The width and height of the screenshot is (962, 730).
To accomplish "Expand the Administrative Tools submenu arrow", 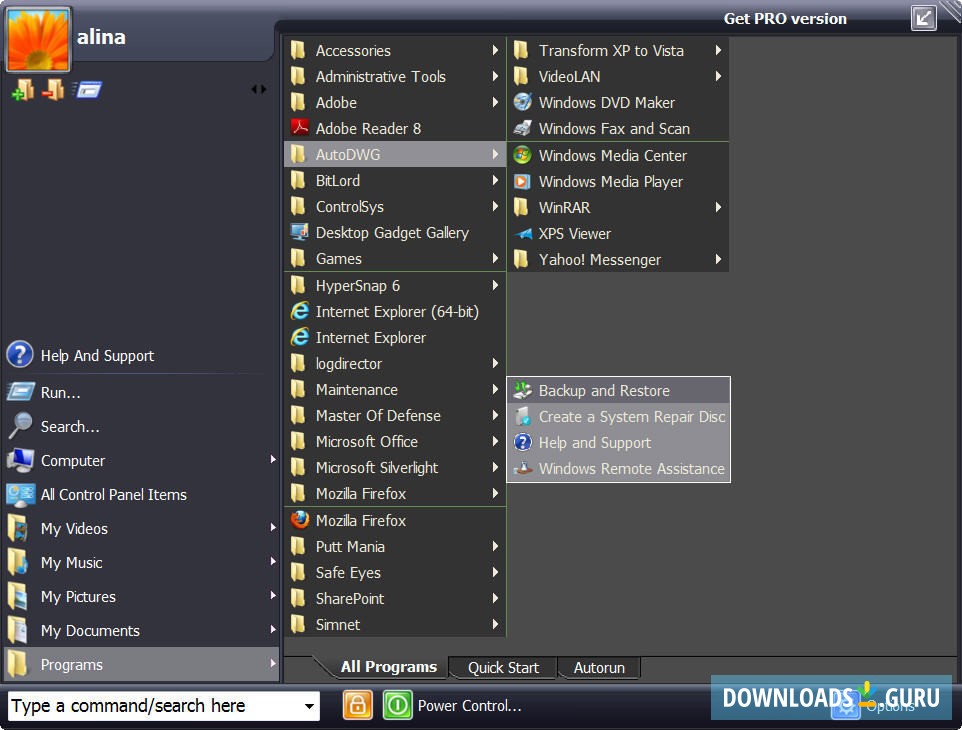I will (x=495, y=76).
